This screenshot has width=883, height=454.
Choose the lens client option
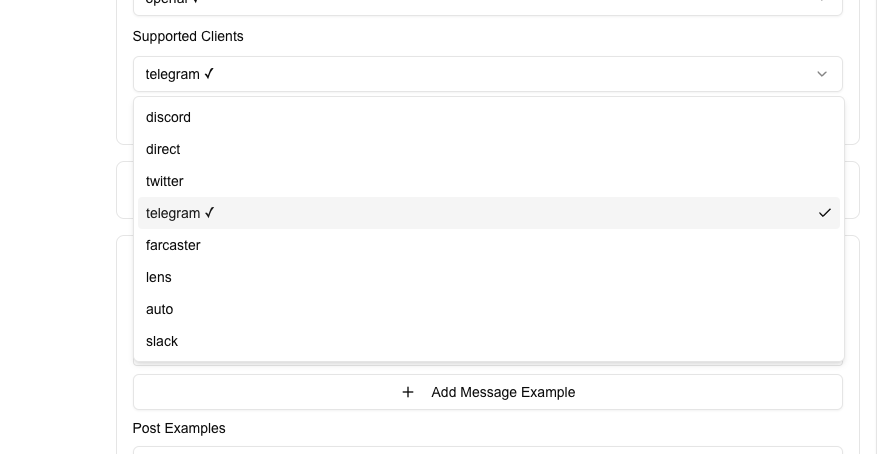(x=159, y=277)
